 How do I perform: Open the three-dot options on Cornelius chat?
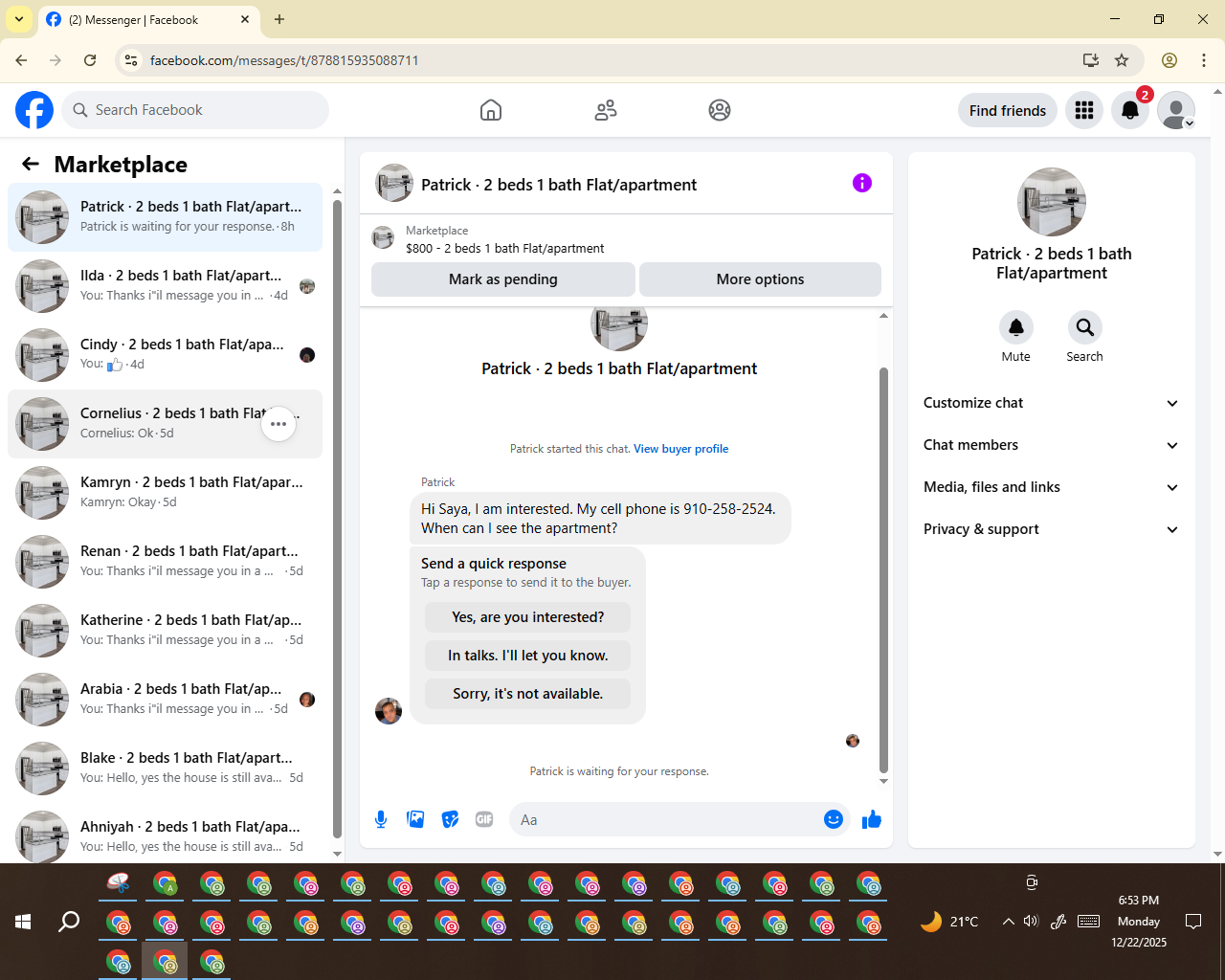pyautogui.click(x=278, y=424)
